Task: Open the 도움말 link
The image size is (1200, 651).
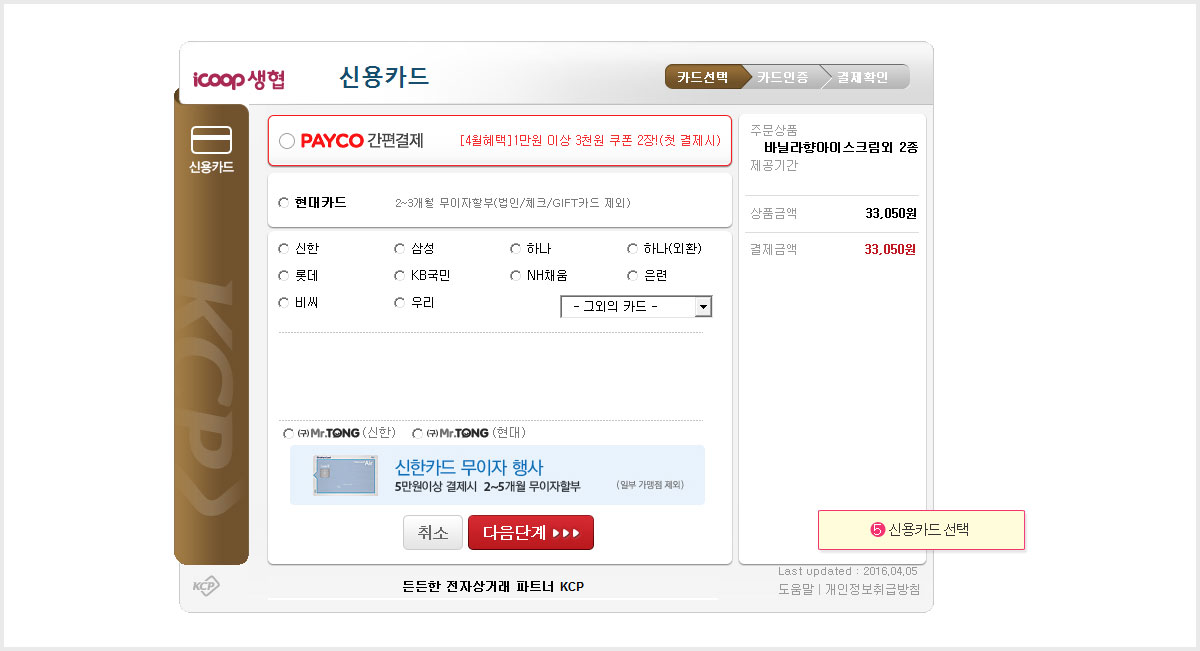Action: (x=796, y=589)
